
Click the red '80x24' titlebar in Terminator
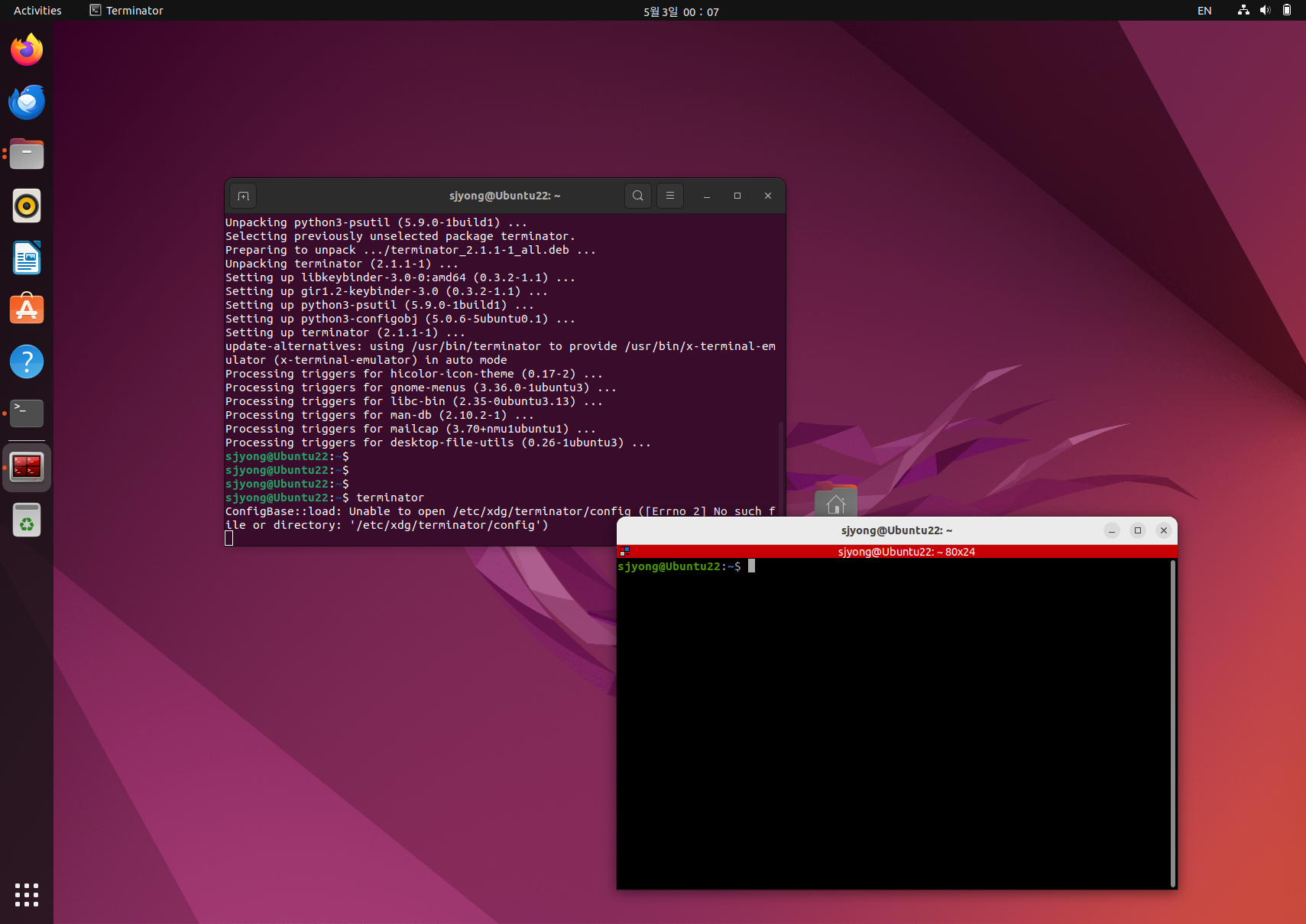point(897,552)
